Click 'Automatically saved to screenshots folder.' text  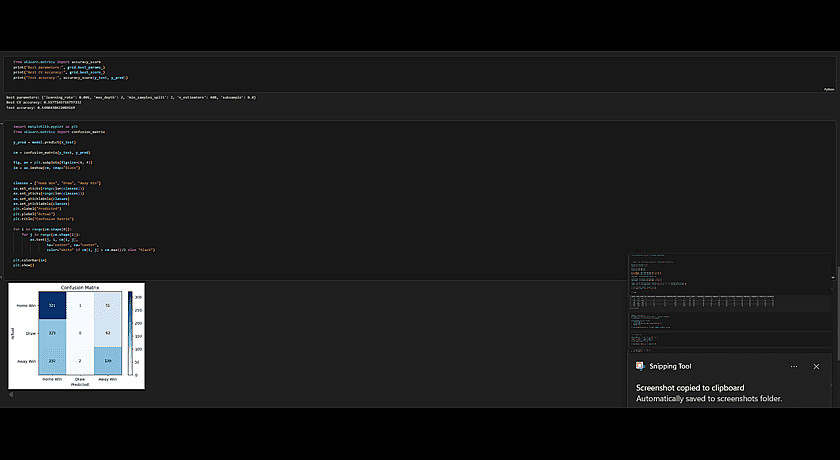click(x=709, y=398)
